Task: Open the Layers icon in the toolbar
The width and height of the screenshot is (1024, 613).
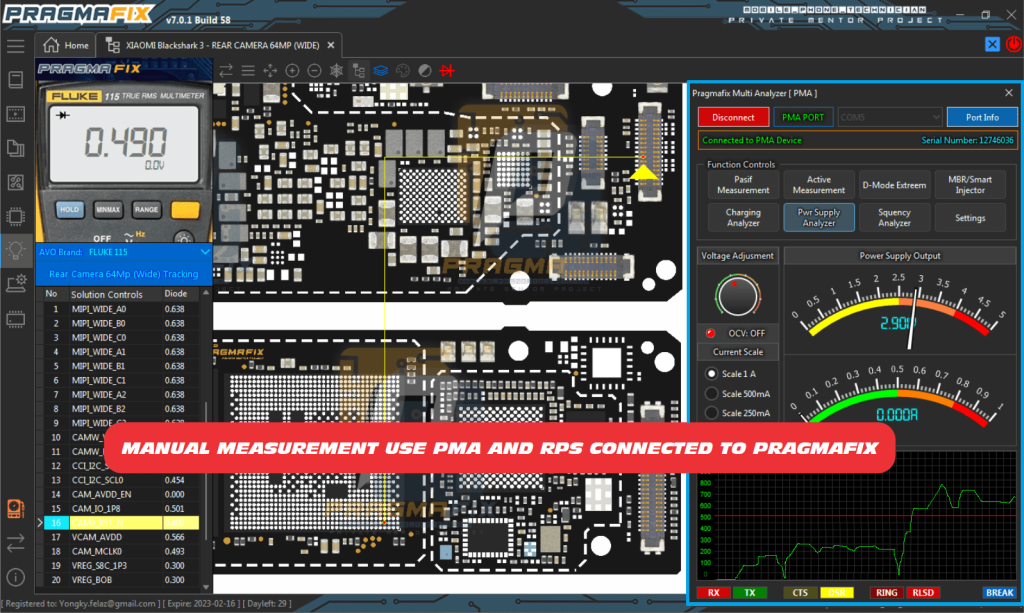Action: 380,70
